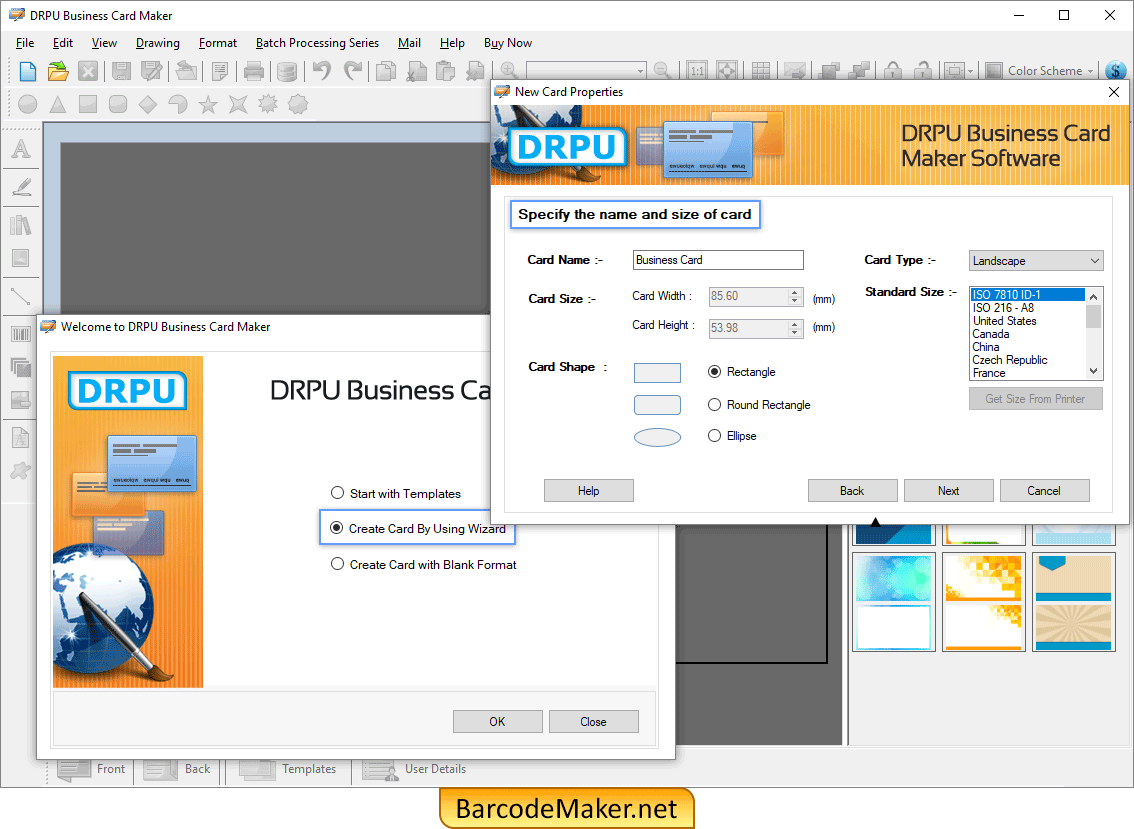Click Next in New Card Properties
The height and width of the screenshot is (829, 1134).
click(948, 490)
